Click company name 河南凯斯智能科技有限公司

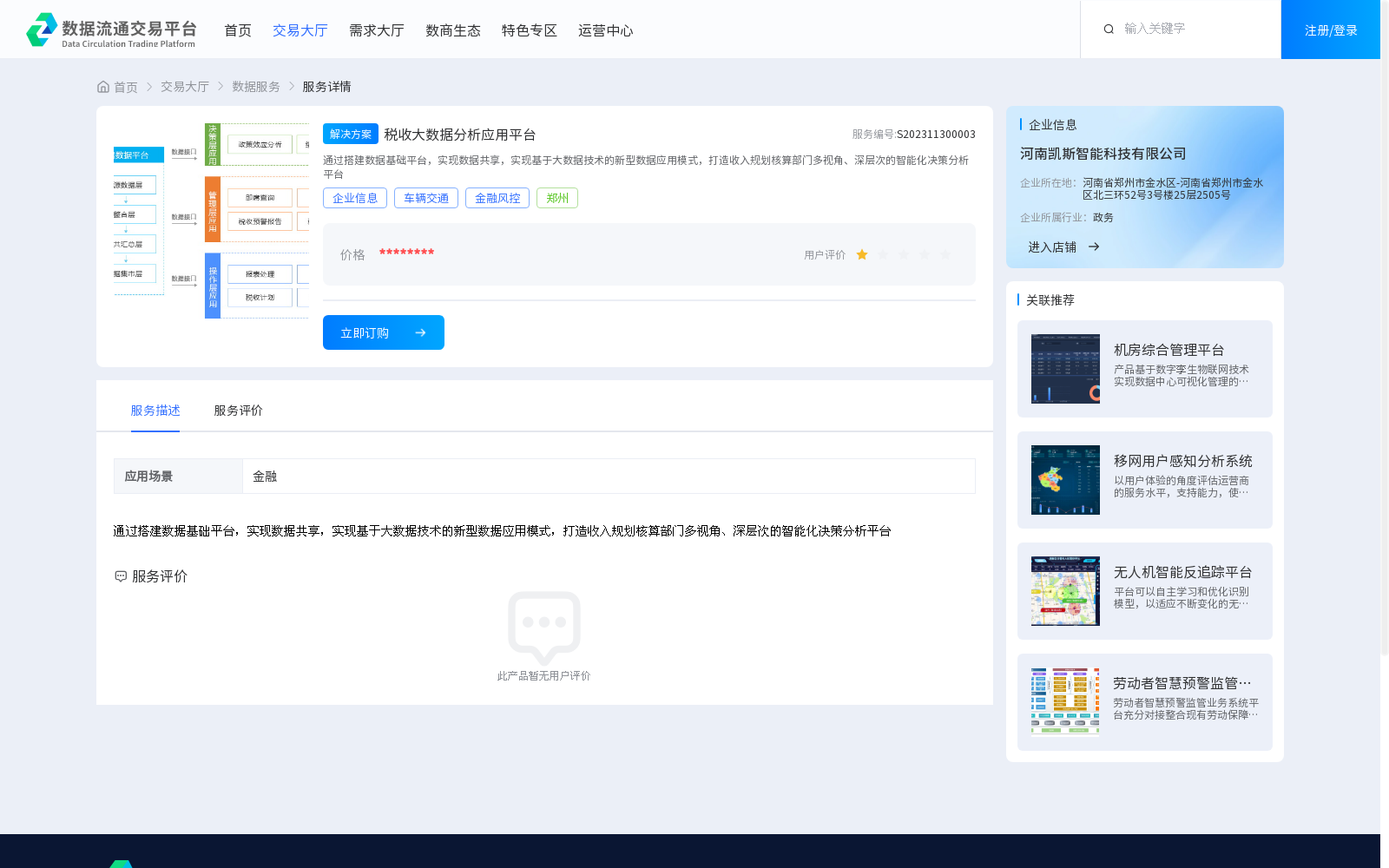(1103, 154)
